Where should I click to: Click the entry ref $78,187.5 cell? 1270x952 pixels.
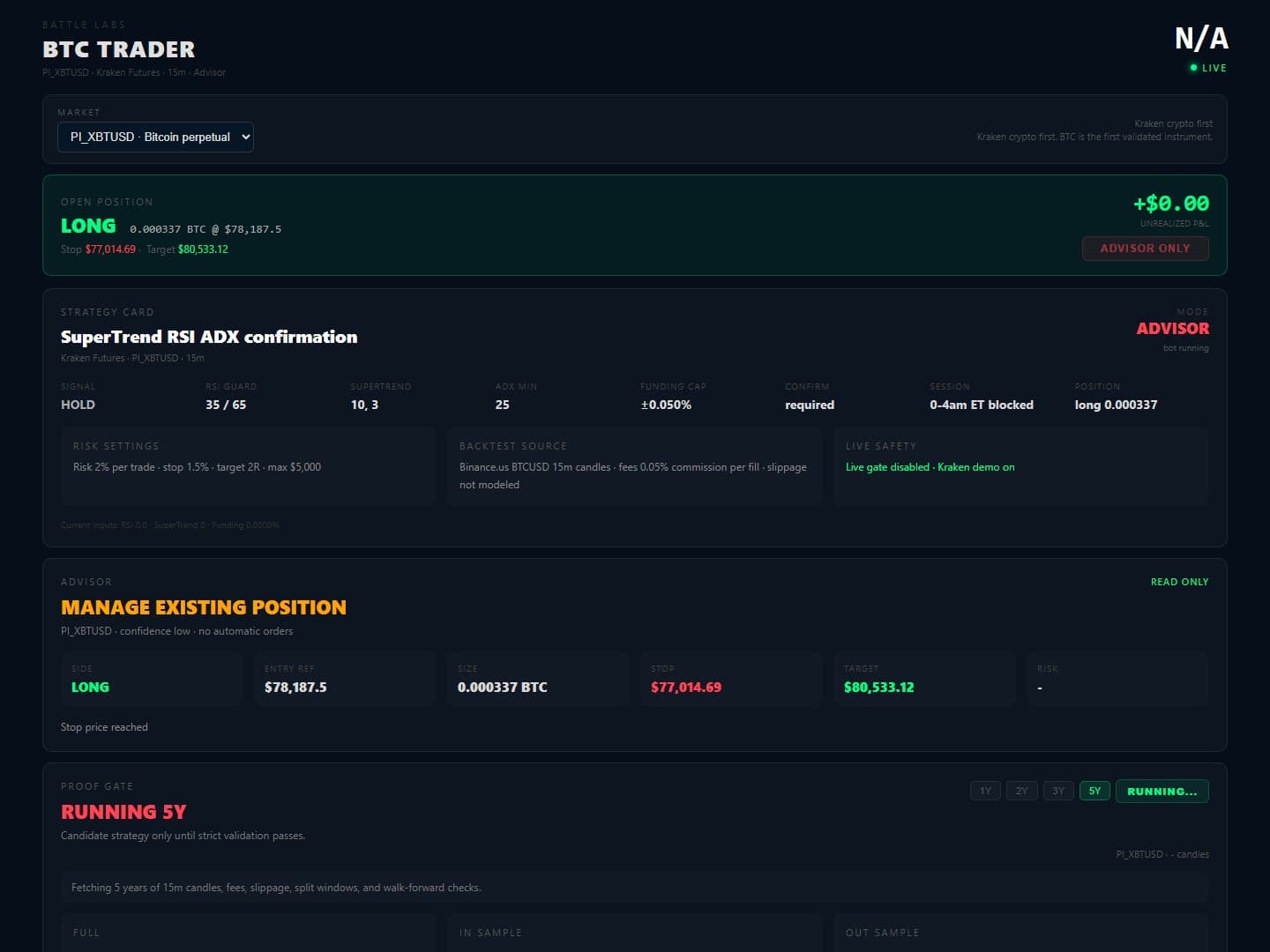(345, 679)
